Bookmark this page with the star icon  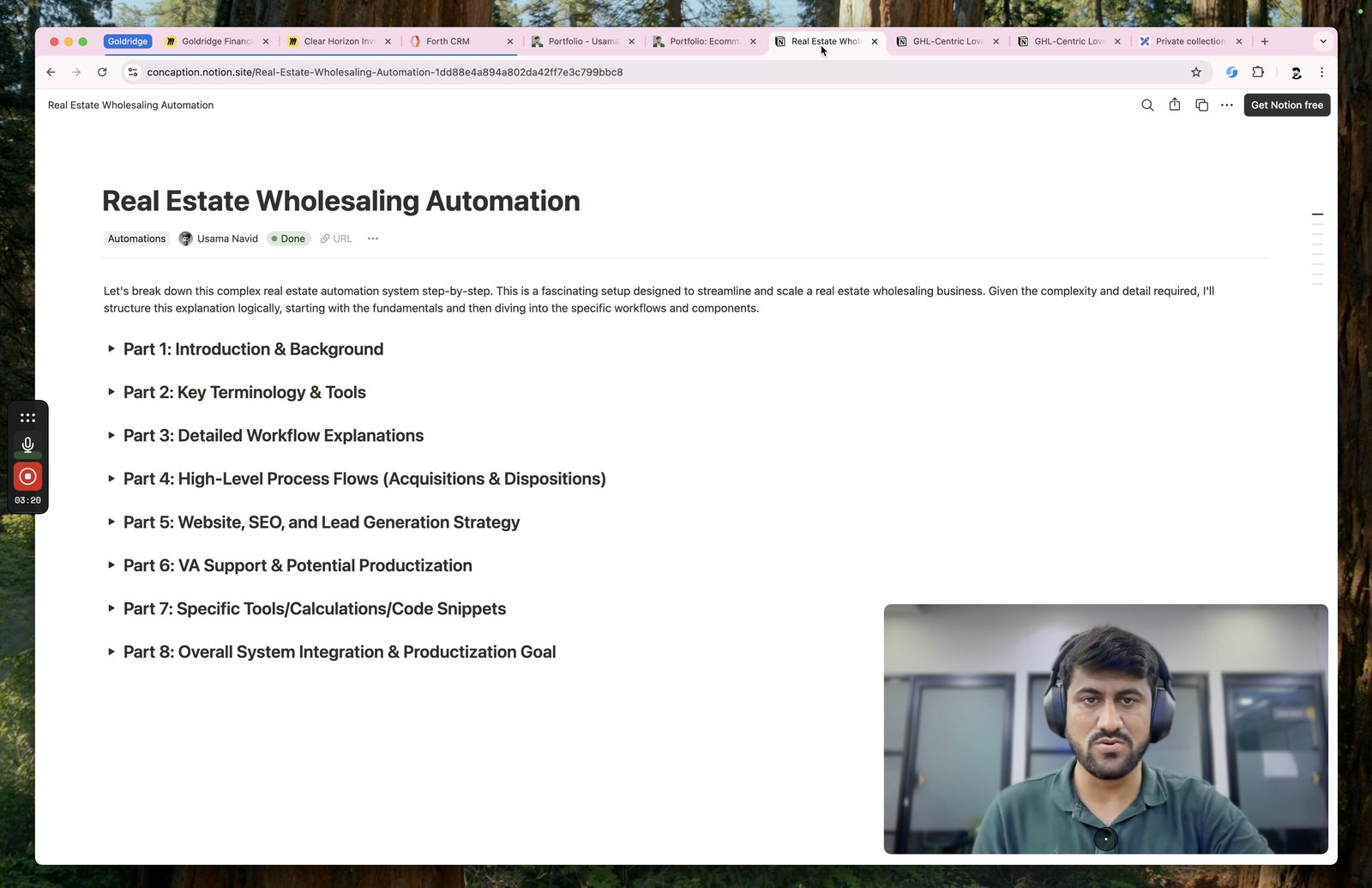pos(1196,72)
